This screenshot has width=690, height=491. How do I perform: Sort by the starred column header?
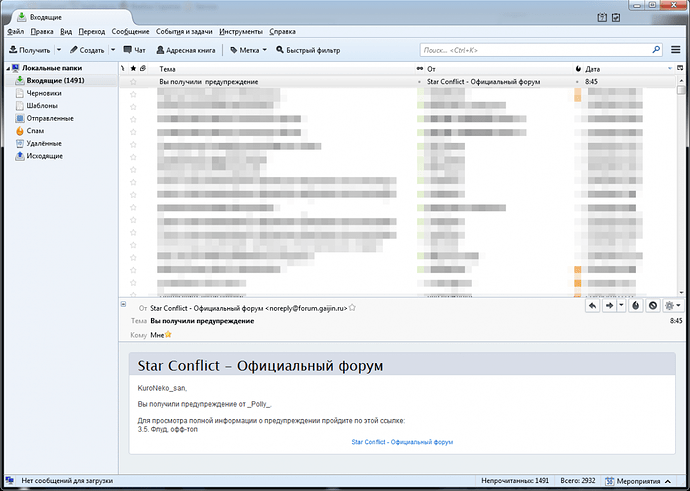point(133,69)
